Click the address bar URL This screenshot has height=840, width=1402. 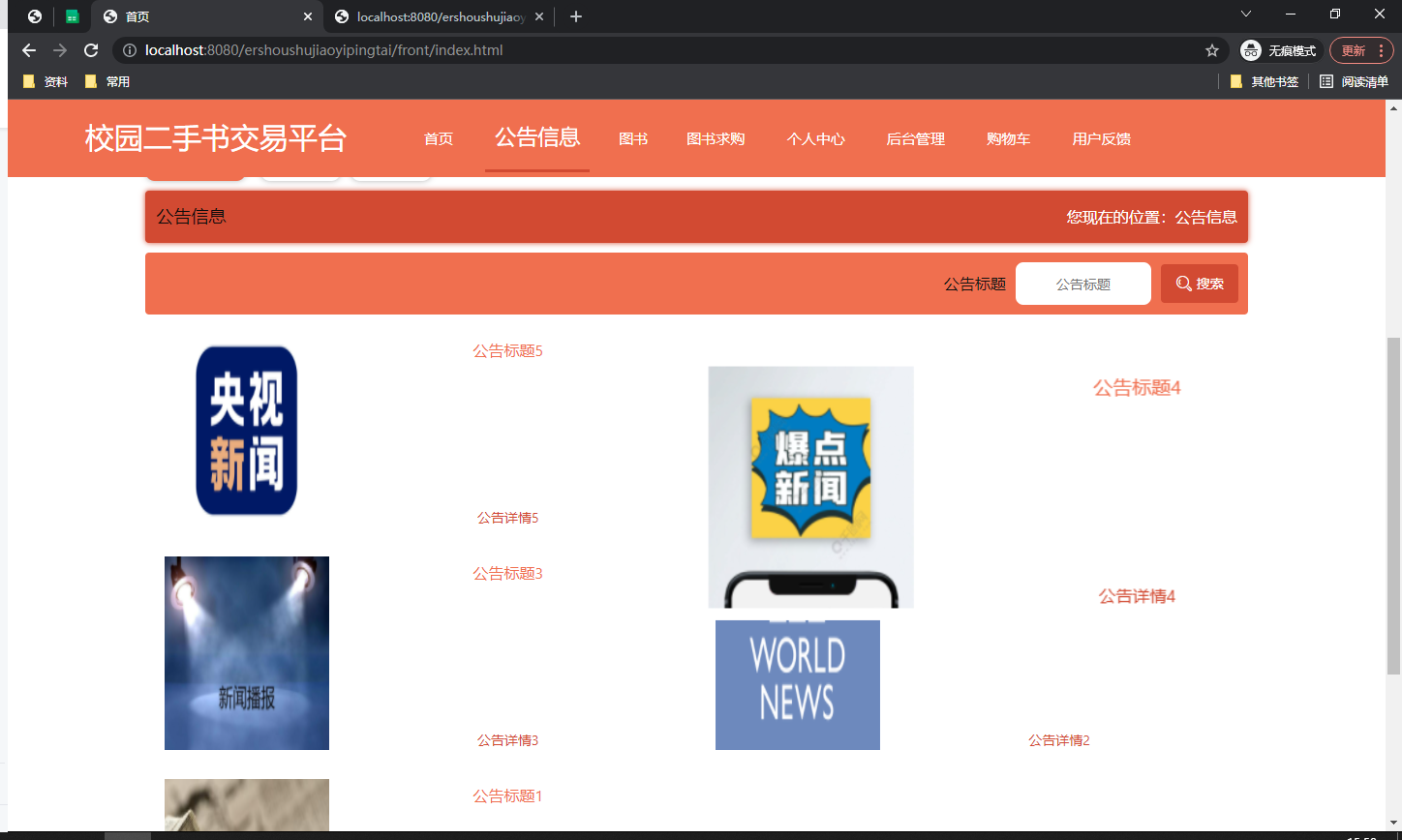coord(323,50)
